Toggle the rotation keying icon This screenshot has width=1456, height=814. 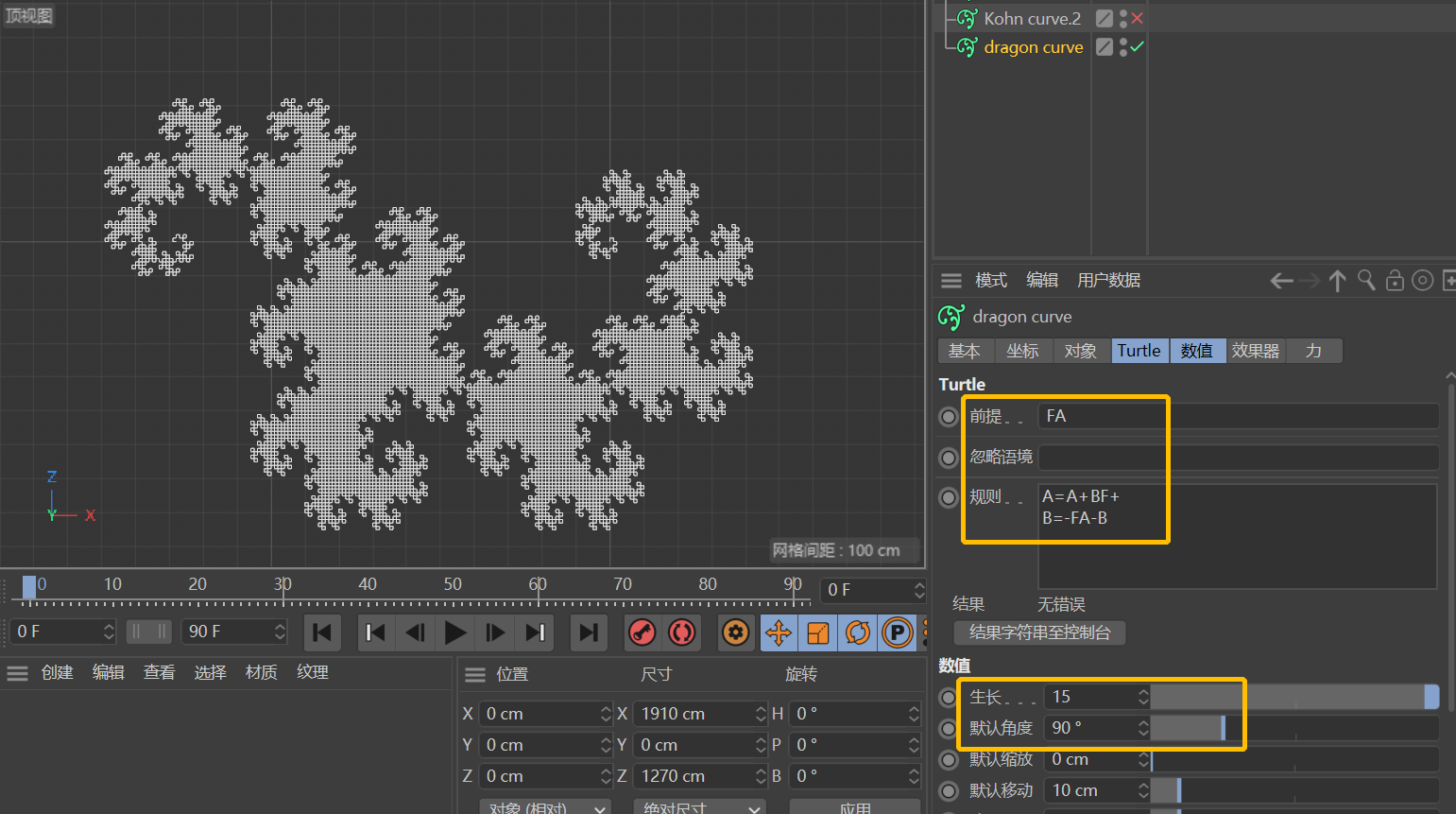pos(858,632)
